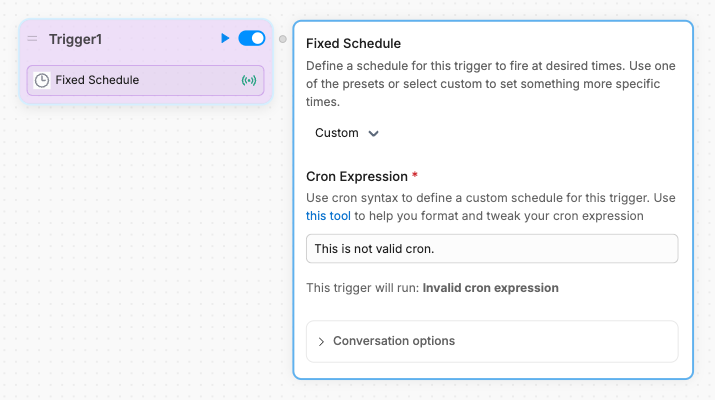The image size is (715, 400).
Task: Disable the Trigger1 toggle switch
Action: (252, 38)
